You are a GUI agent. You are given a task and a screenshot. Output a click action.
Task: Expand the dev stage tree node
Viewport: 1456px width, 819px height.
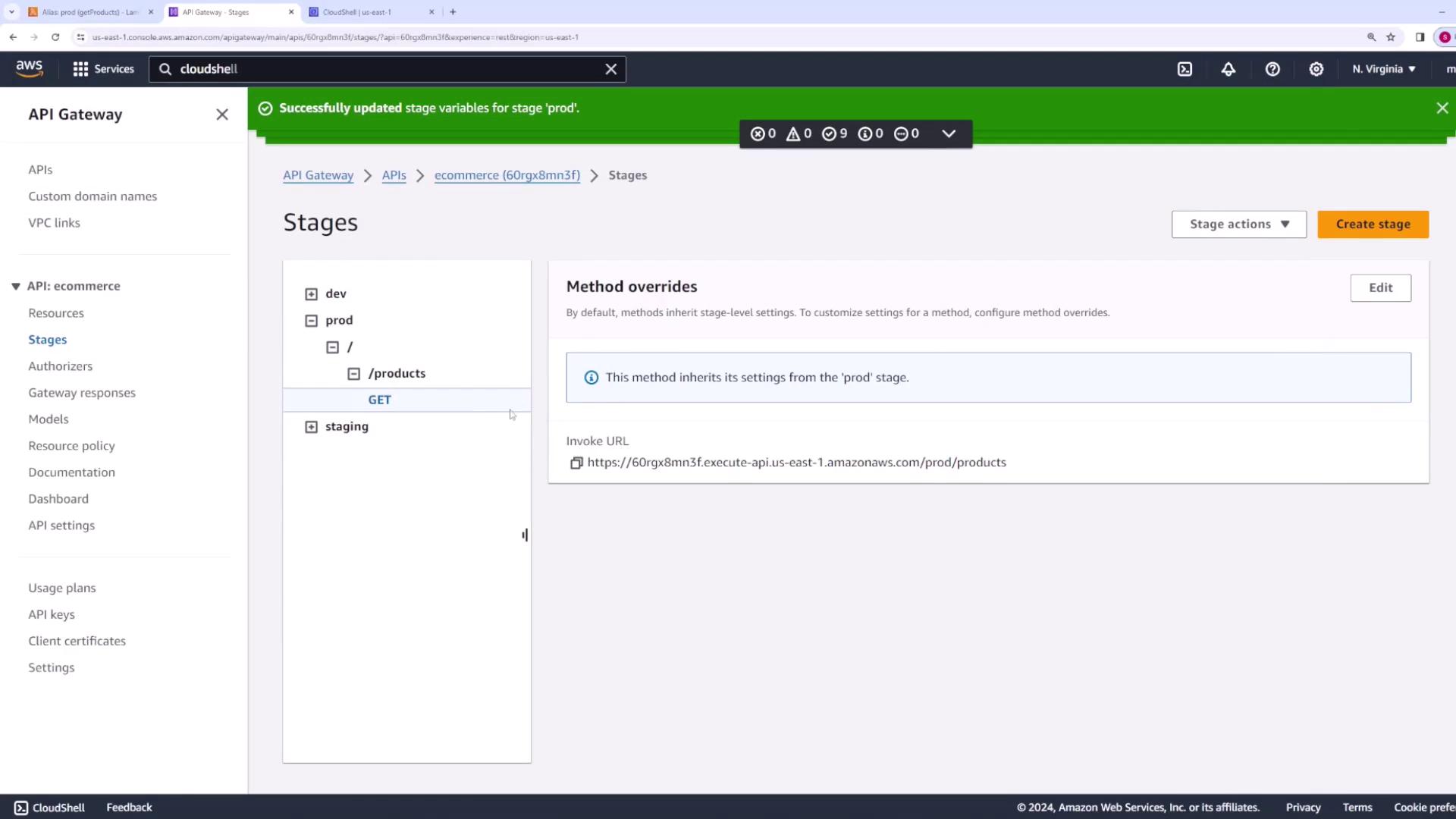tap(311, 294)
